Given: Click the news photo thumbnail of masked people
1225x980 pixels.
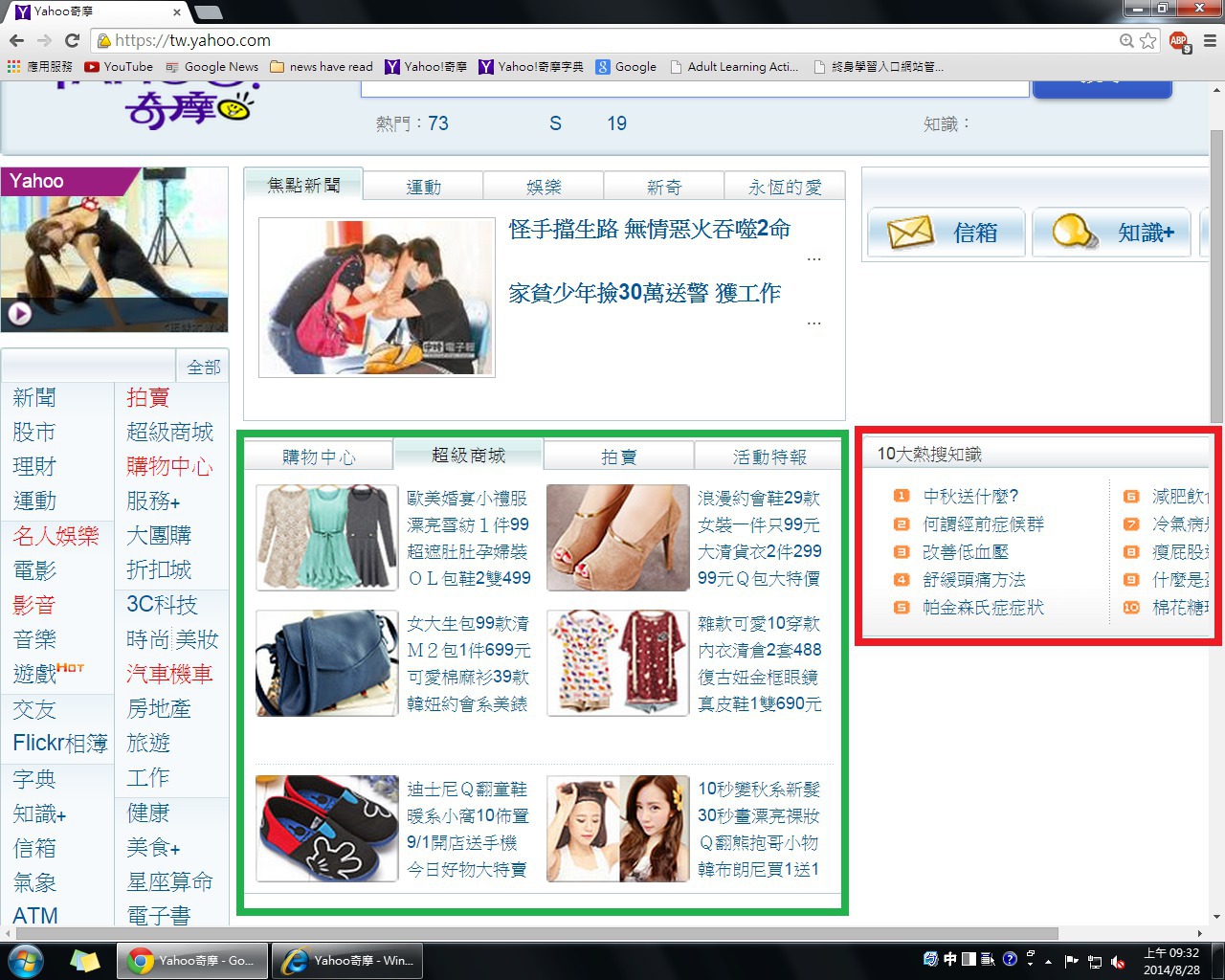Looking at the screenshot, I should coord(377,298).
